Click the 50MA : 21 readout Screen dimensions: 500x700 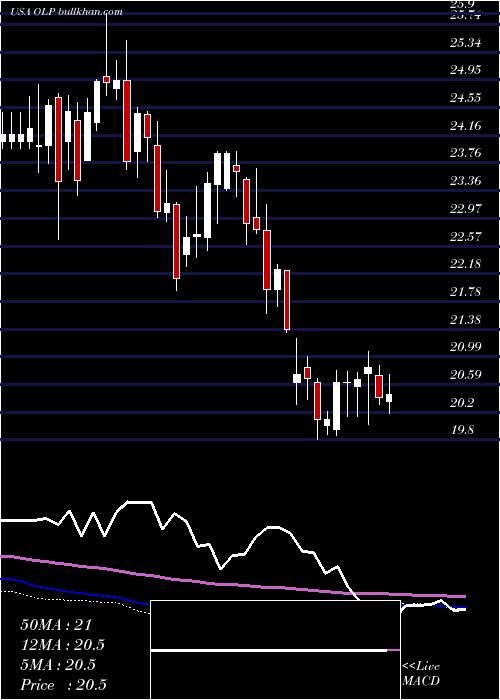[56, 625]
